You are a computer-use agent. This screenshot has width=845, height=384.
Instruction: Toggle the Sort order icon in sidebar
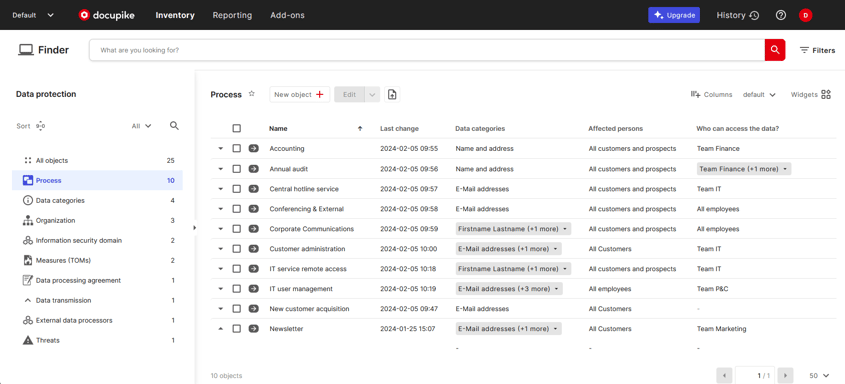[40, 126]
